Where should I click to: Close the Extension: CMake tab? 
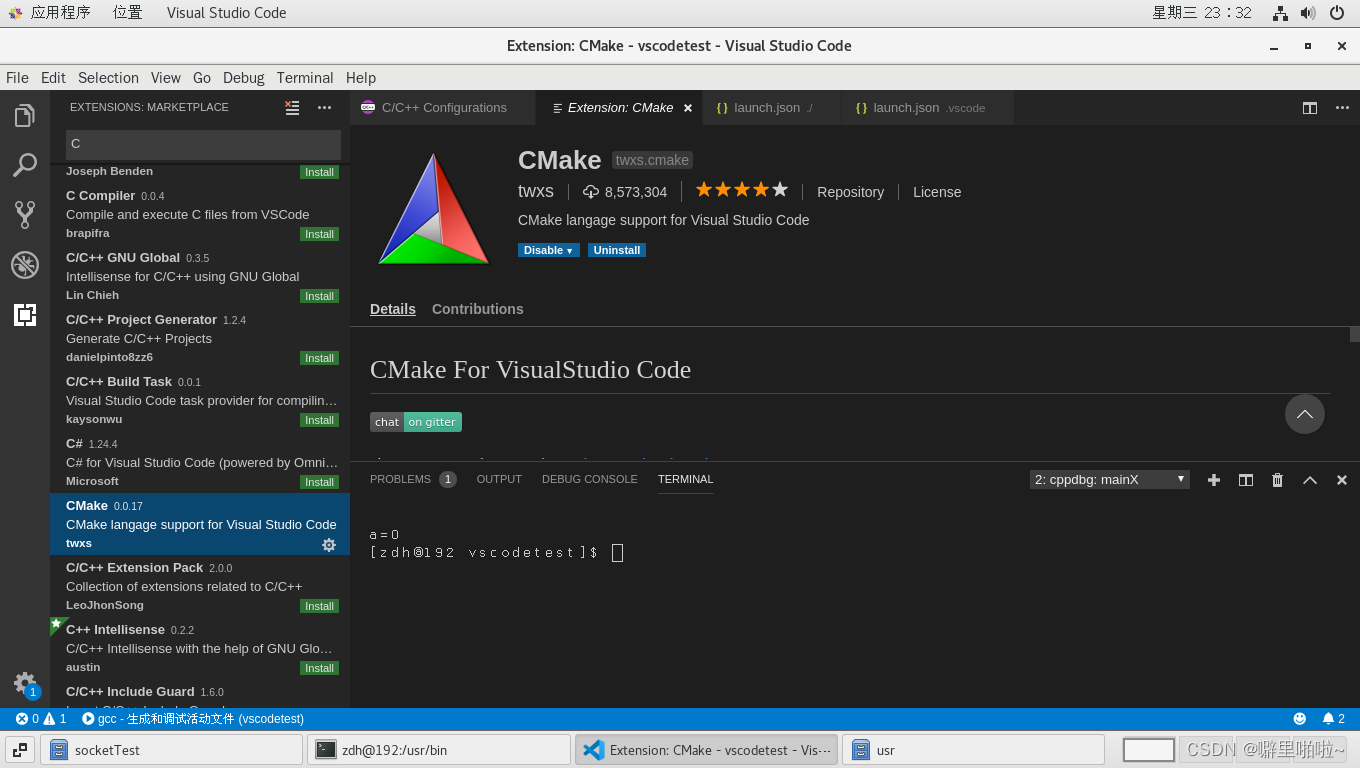[688, 108]
